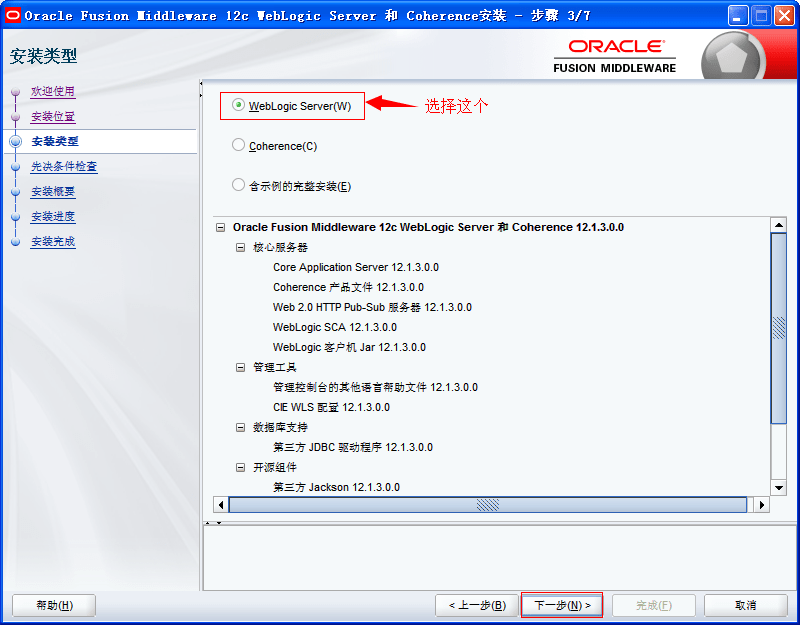Click the 欢迎使用 step bullet icon
The height and width of the screenshot is (625, 800).
tap(15, 92)
